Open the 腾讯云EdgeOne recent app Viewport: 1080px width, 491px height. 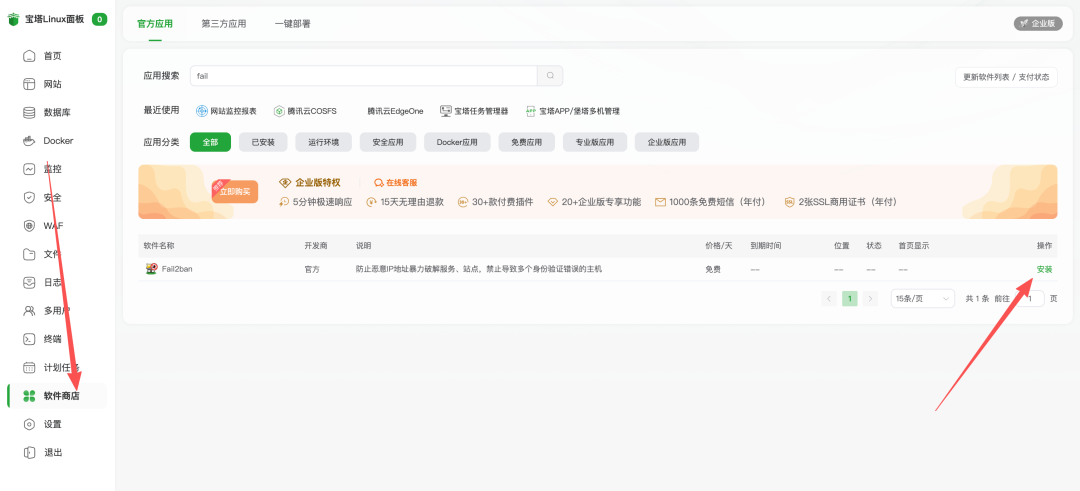click(x=395, y=111)
